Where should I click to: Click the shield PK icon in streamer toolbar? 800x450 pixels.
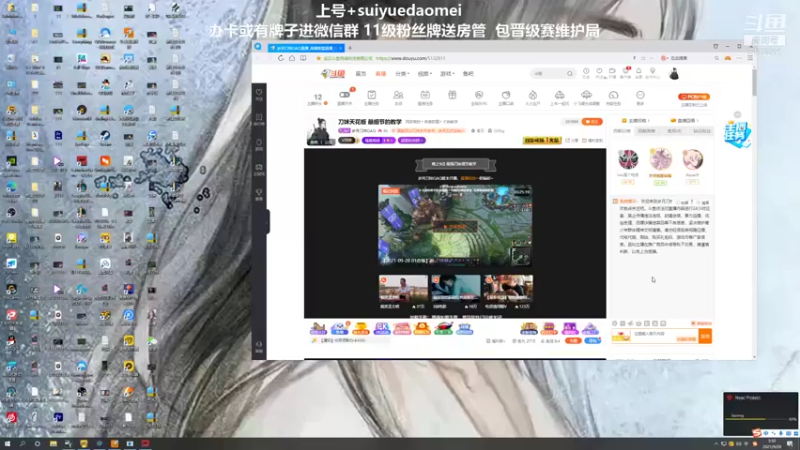[479, 97]
